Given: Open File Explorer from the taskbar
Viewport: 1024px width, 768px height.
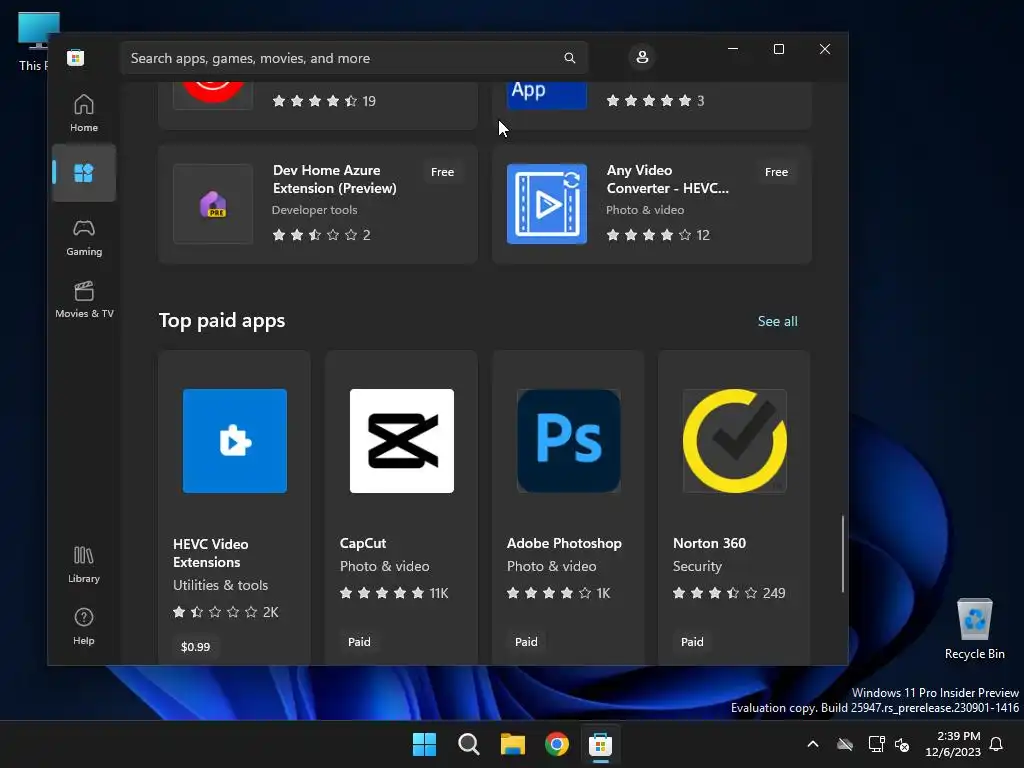Looking at the screenshot, I should pos(513,744).
